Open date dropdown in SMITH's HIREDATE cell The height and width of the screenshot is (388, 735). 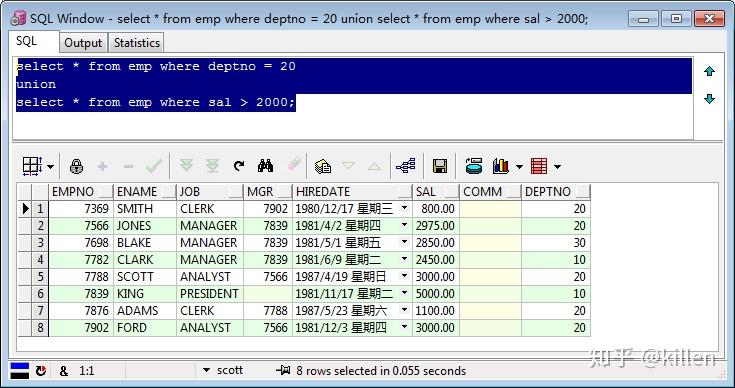(x=404, y=208)
